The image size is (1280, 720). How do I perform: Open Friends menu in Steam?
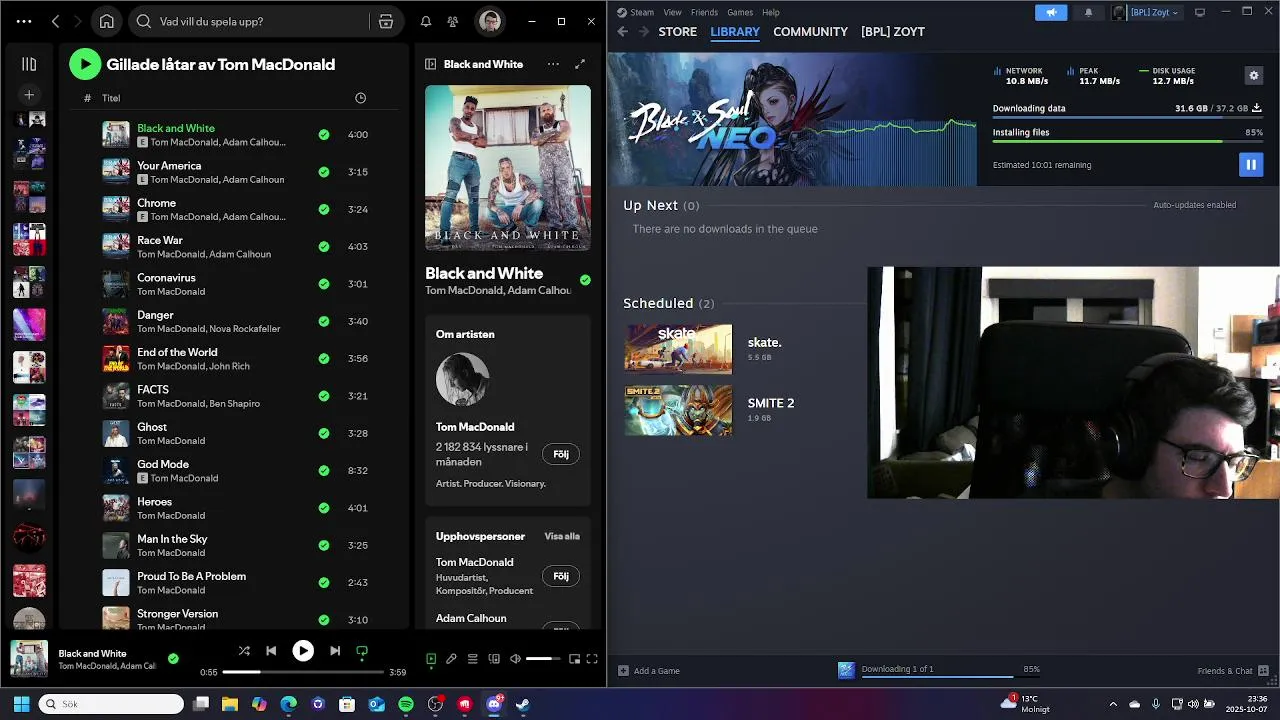pyautogui.click(x=704, y=12)
